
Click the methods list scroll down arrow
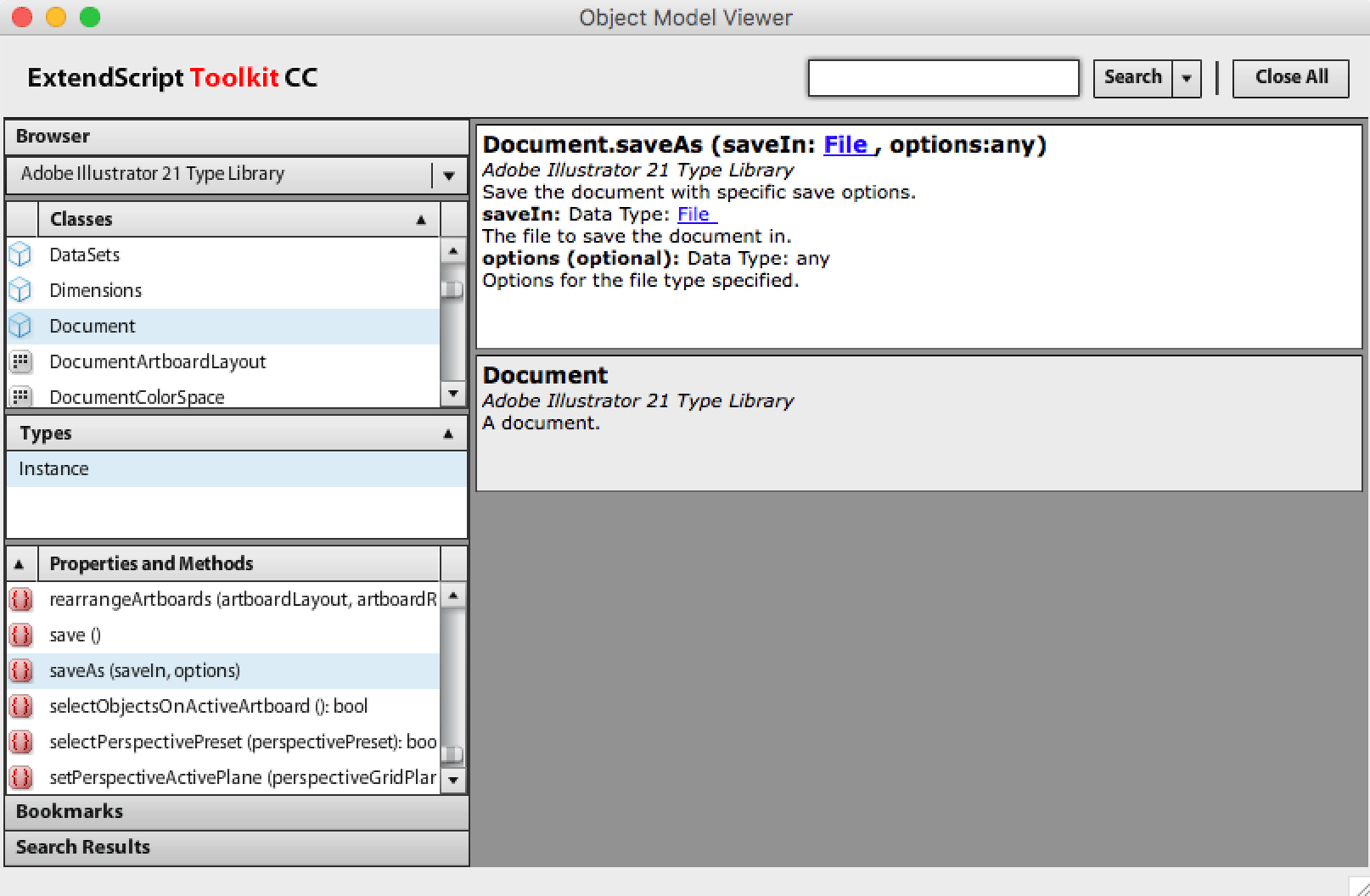click(x=453, y=780)
